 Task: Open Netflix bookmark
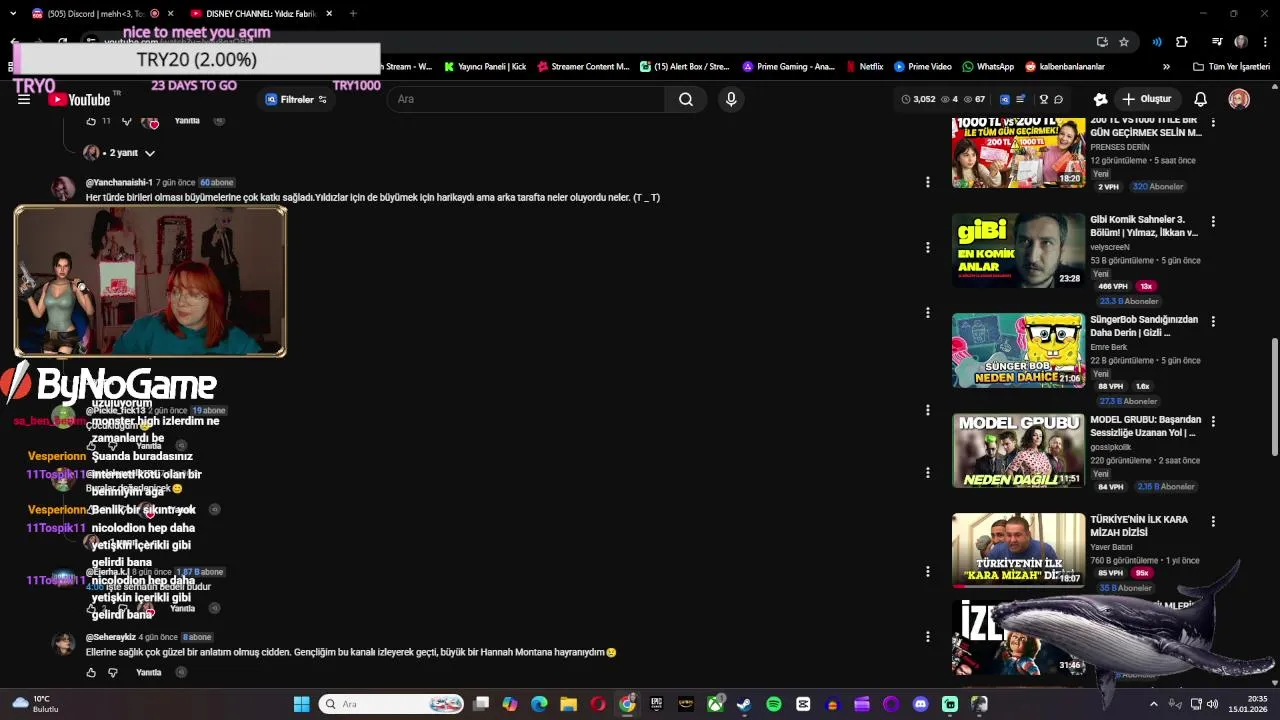(864, 67)
